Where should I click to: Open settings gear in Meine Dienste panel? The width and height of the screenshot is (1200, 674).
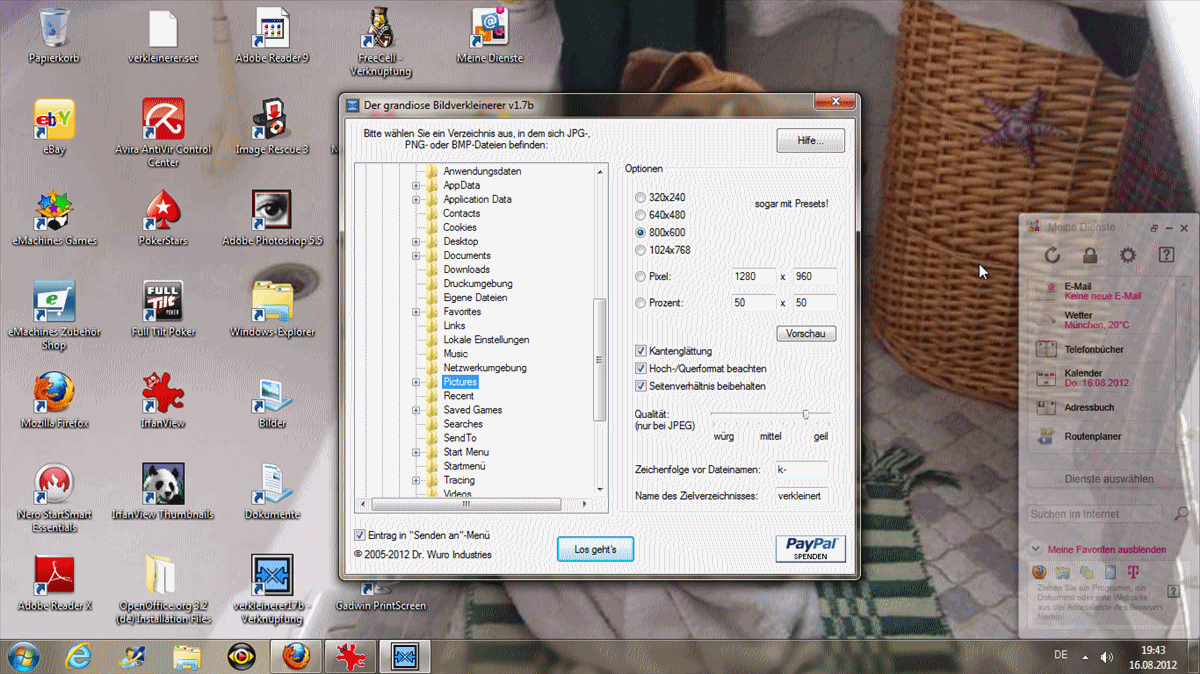pos(1128,256)
